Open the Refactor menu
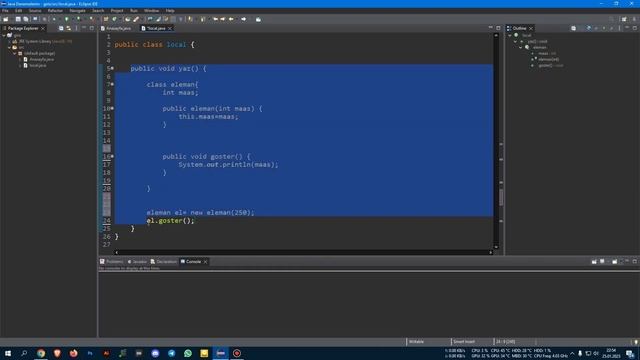 coord(55,11)
